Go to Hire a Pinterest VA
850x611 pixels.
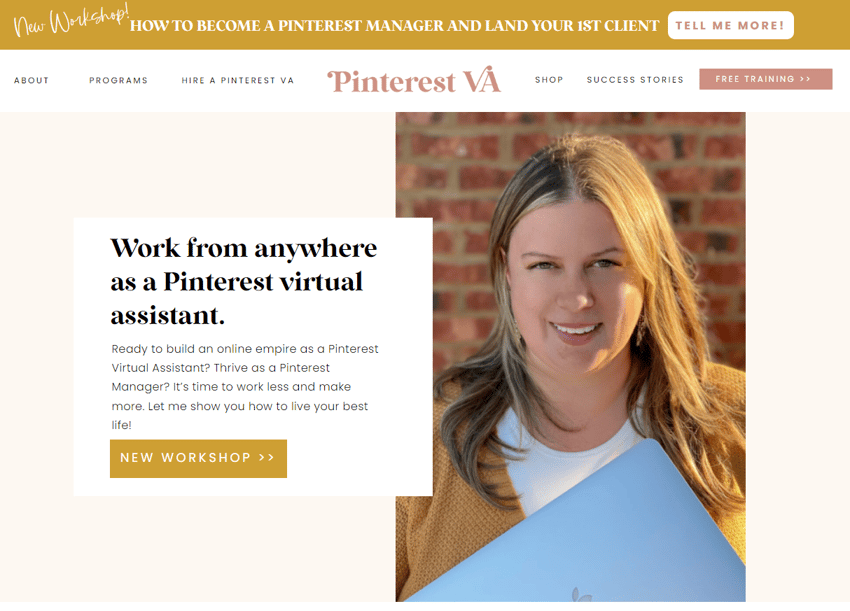(237, 80)
